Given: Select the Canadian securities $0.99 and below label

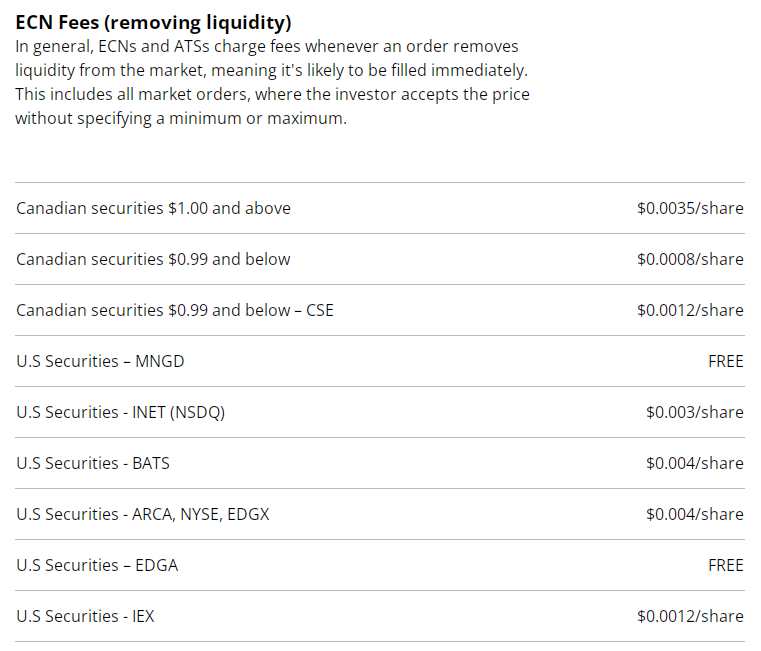Looking at the screenshot, I should click(x=153, y=259).
